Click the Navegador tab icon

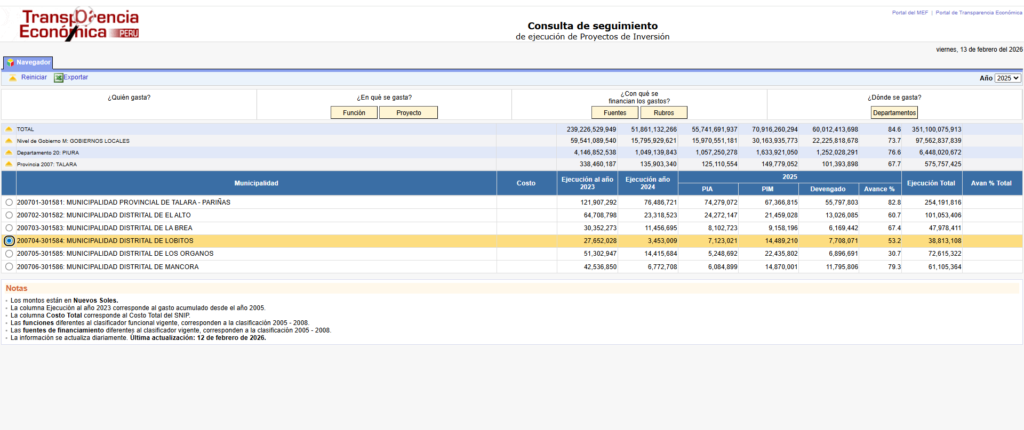tap(10, 62)
